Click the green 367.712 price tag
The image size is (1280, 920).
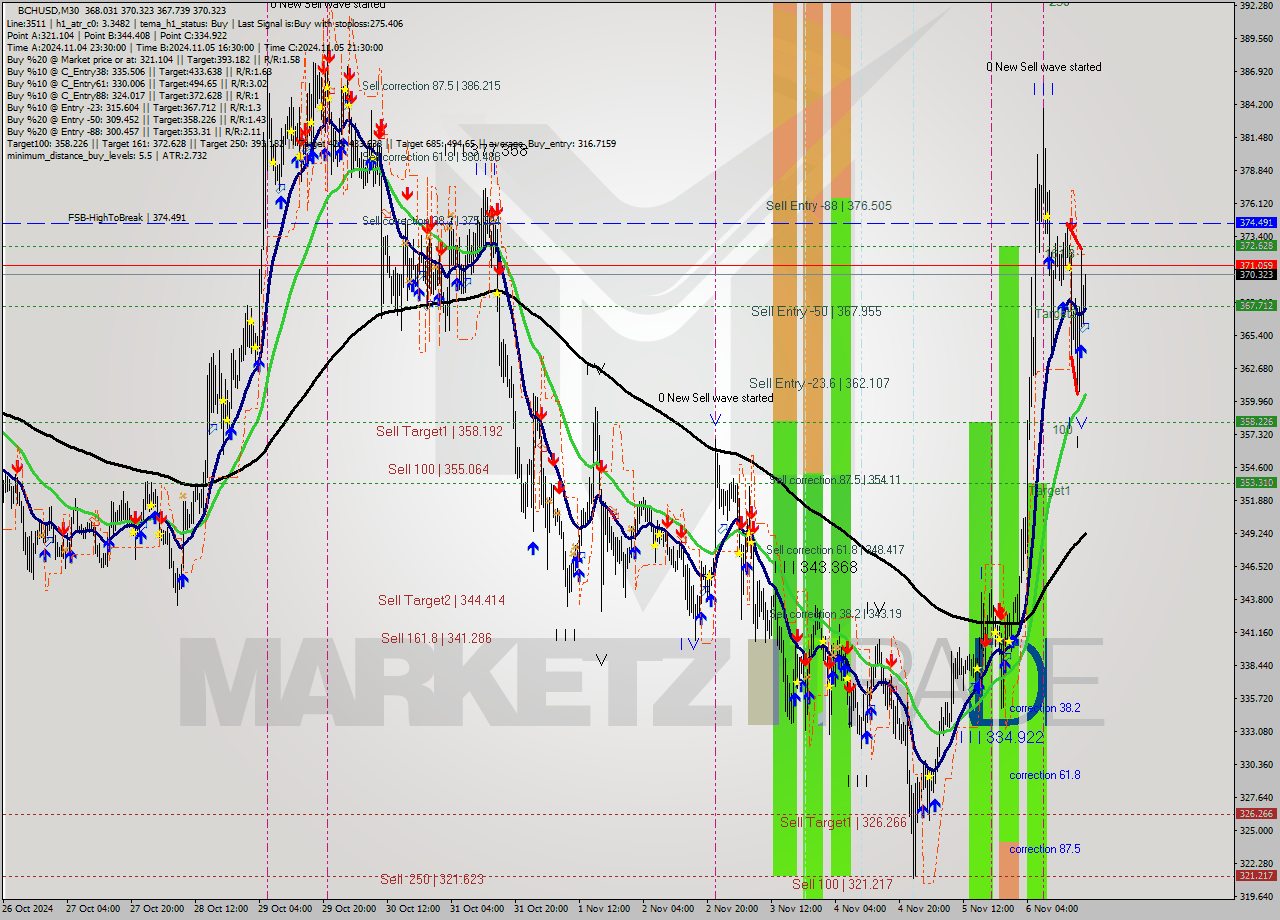coord(1256,305)
